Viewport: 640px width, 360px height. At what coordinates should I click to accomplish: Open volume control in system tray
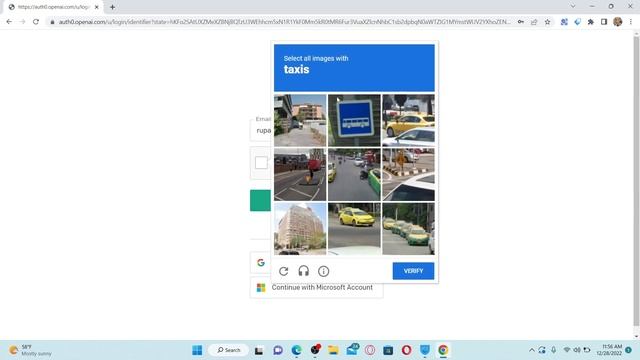point(577,350)
